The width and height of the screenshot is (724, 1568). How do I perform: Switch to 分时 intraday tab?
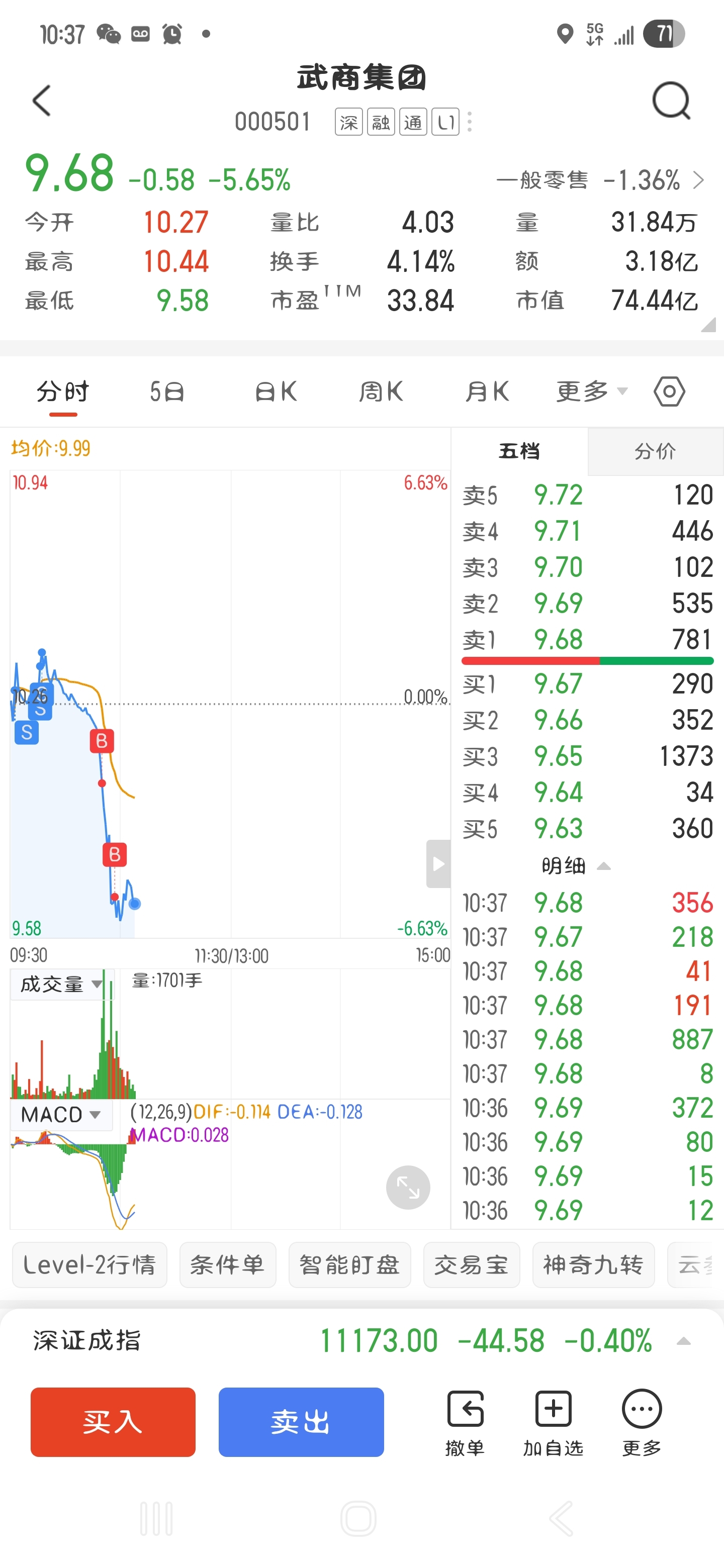click(x=63, y=391)
